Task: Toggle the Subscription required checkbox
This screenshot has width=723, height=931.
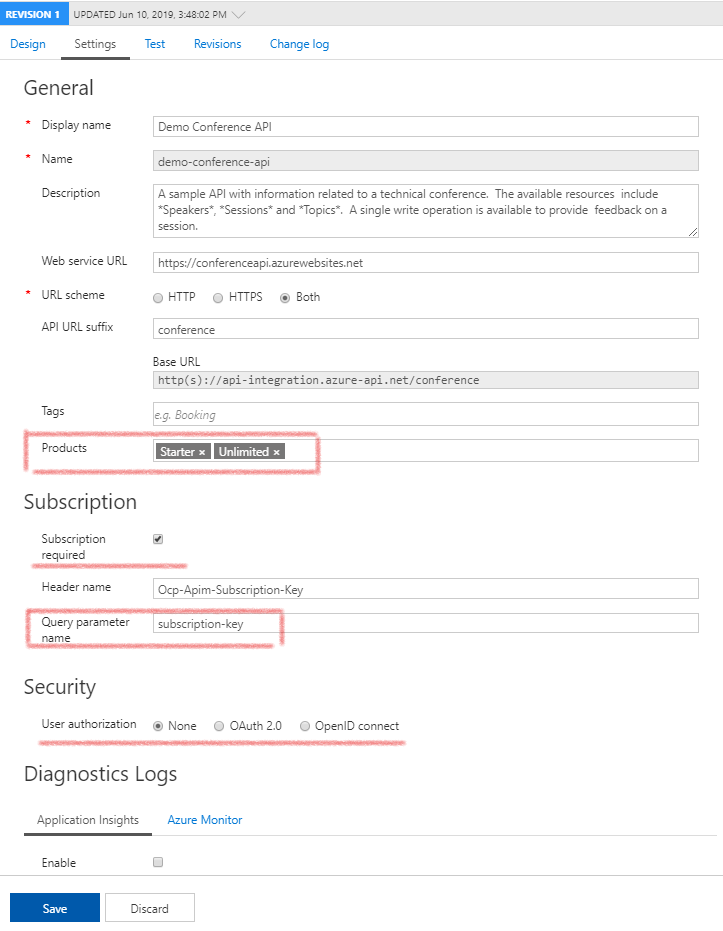Action: 157,539
